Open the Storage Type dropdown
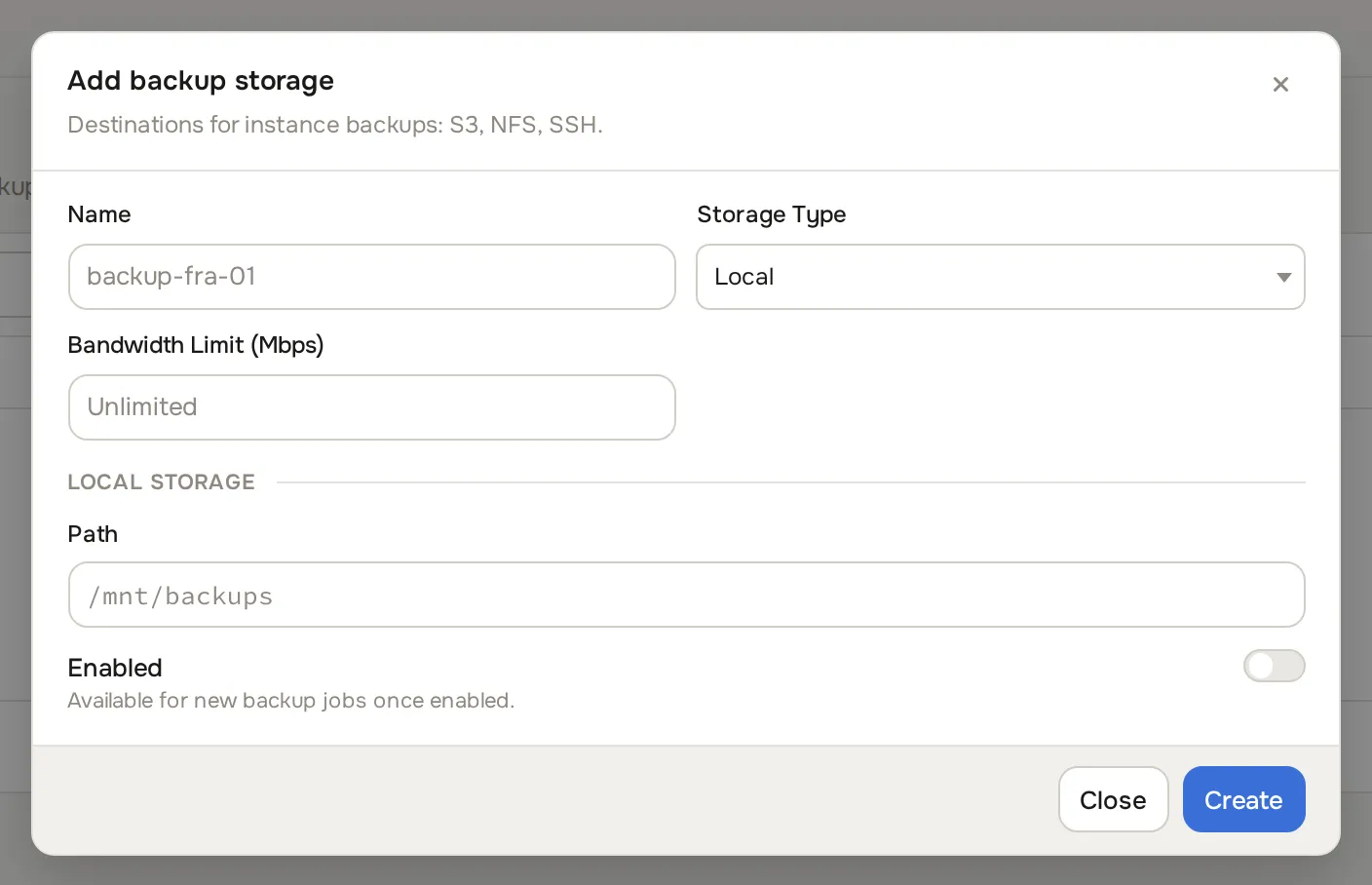This screenshot has width=1372, height=885. 1001,277
